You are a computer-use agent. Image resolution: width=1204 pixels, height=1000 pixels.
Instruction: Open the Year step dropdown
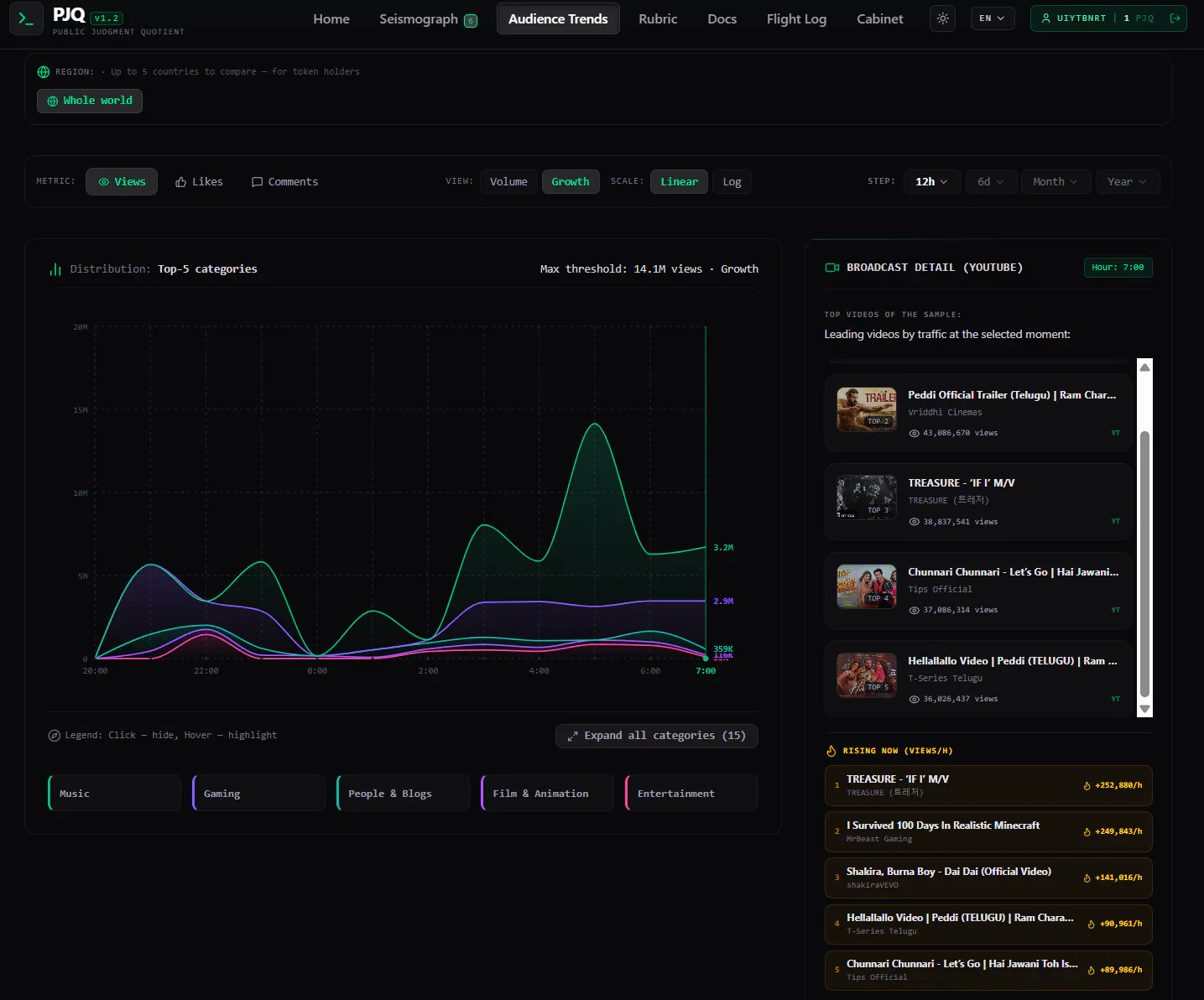(x=1128, y=182)
